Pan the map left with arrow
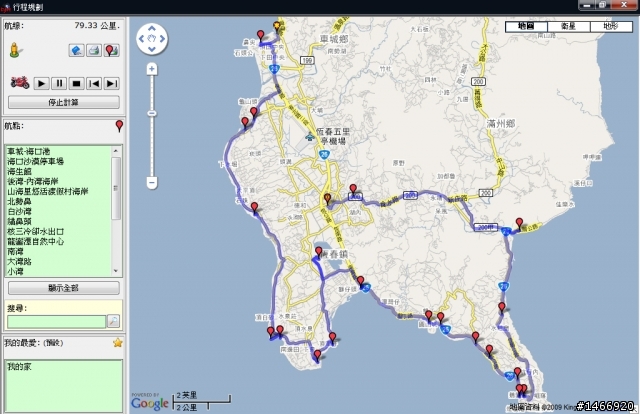Viewport: 640px width, 414px height. (141, 39)
